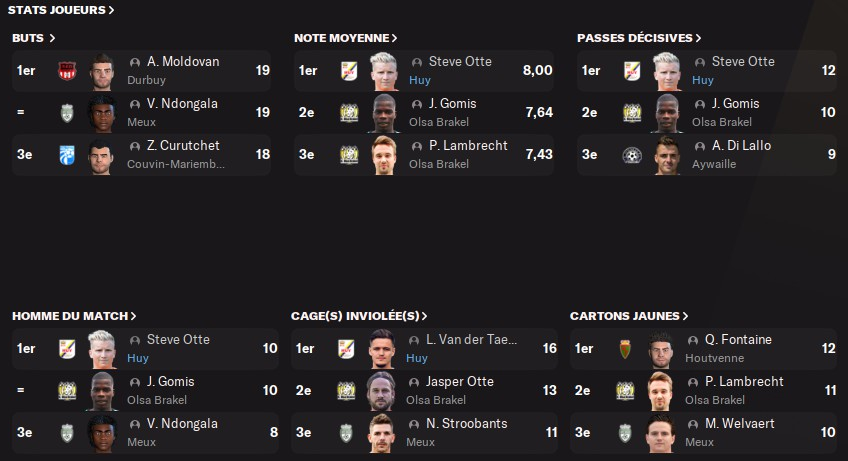Click the Olsa Brakel badge beside Jasper Otte

click(x=347, y=391)
